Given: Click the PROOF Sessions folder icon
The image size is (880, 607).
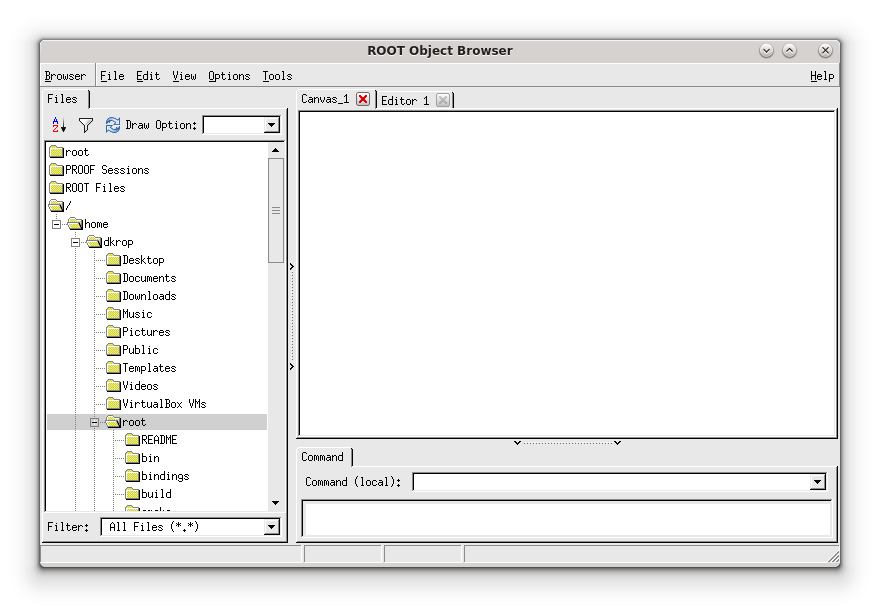Looking at the screenshot, I should pos(56,169).
